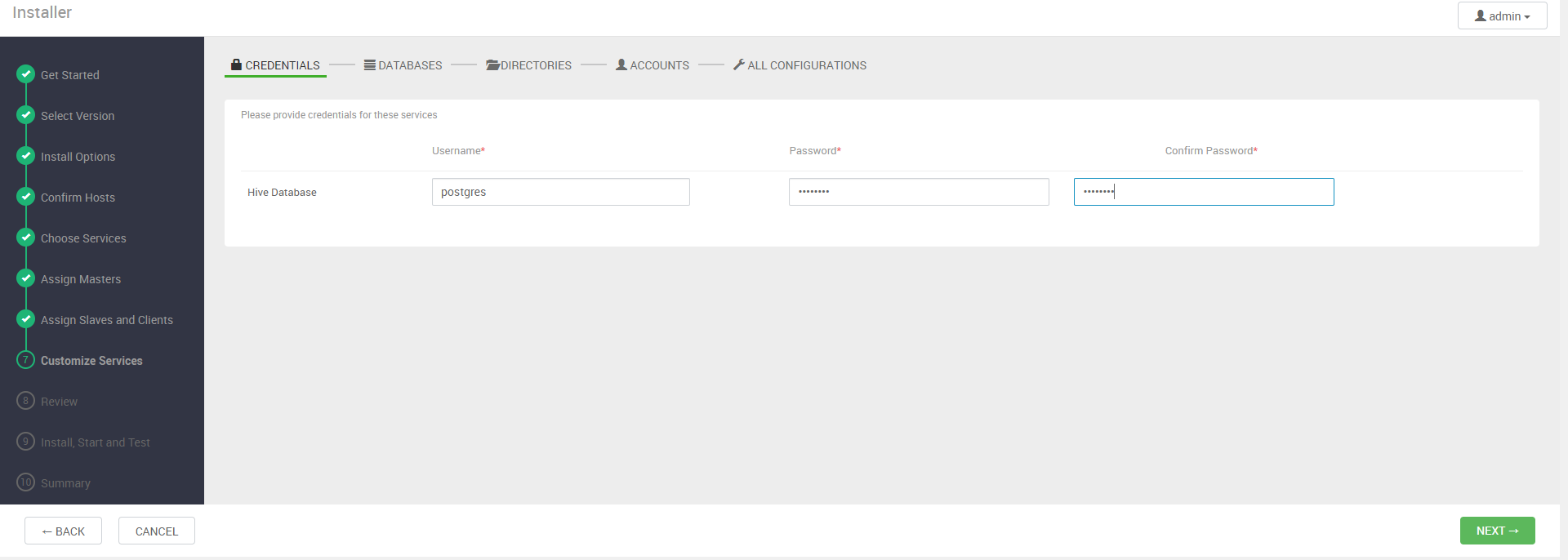Click the Hive Database row label
This screenshot has height=560, width=1568.
tap(282, 193)
